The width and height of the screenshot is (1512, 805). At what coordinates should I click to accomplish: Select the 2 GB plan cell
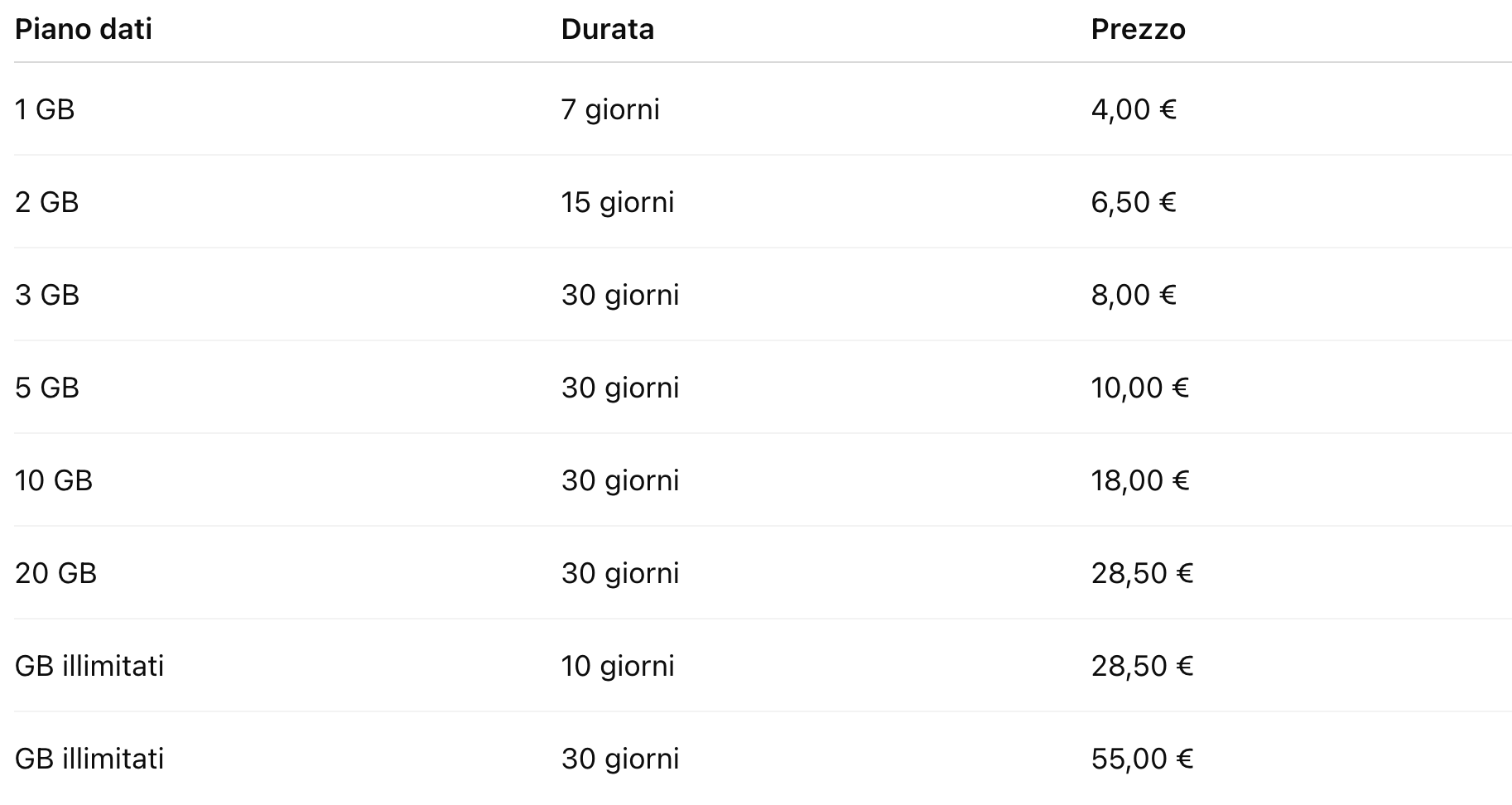(47, 202)
